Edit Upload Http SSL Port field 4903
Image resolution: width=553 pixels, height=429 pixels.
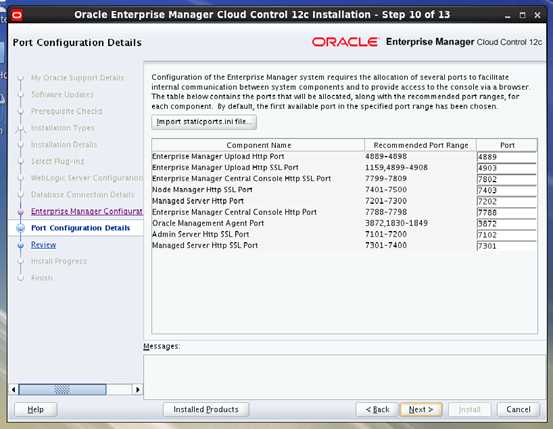click(506, 168)
